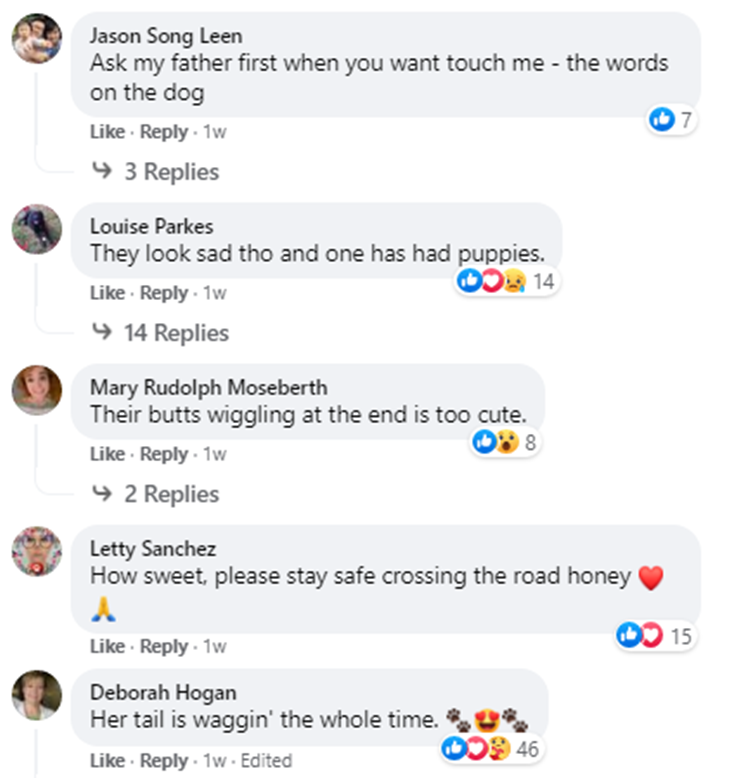Show reactions on Letty Sanchez's comment

(x=655, y=635)
